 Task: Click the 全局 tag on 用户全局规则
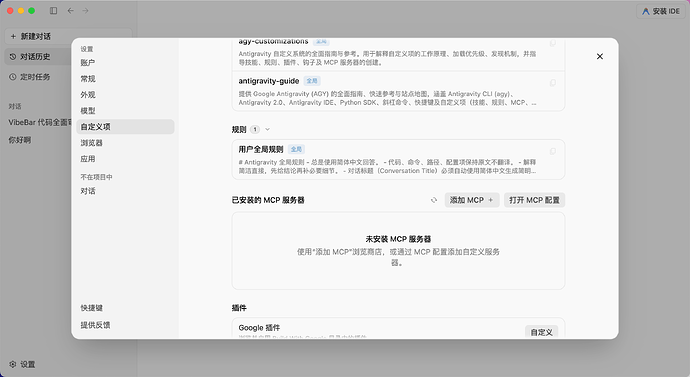point(296,150)
